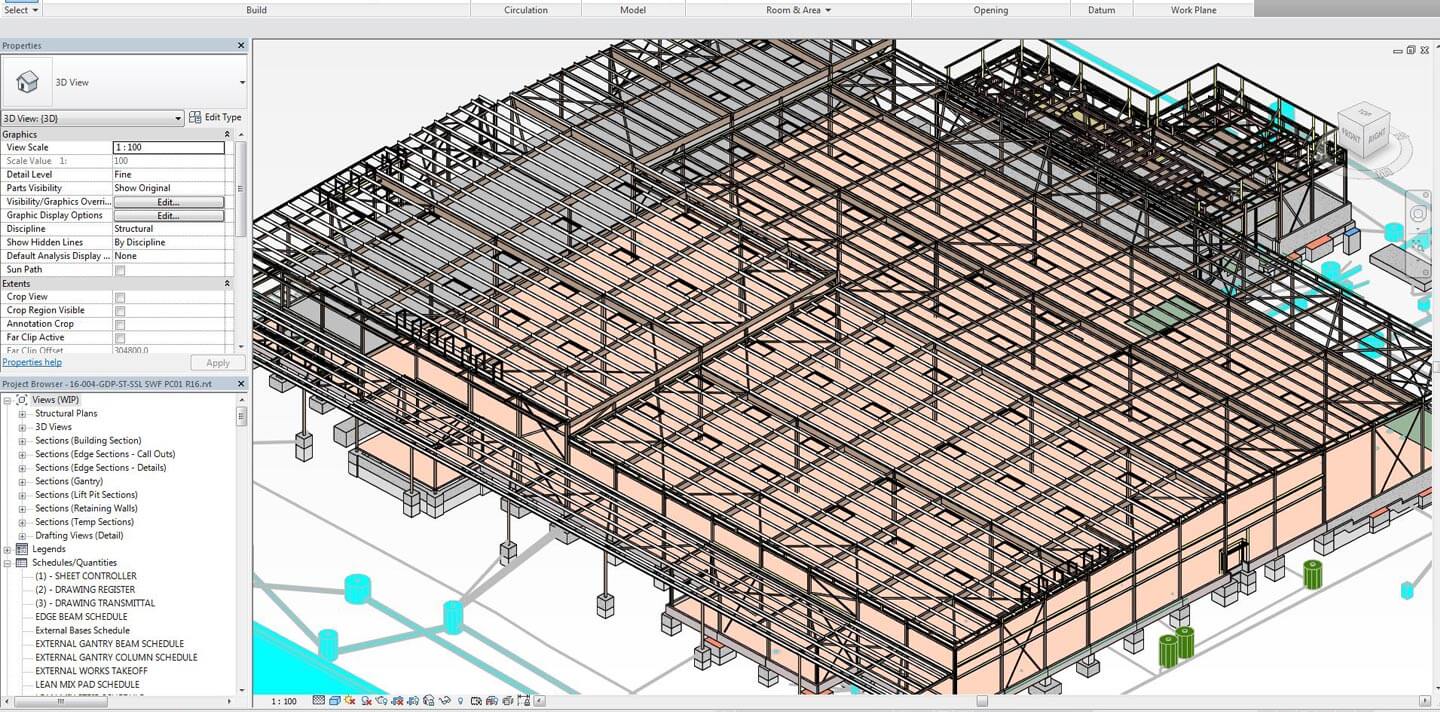Enable the Annotation Crop checkbox
Image resolution: width=1440 pixels, height=712 pixels.
click(120, 324)
